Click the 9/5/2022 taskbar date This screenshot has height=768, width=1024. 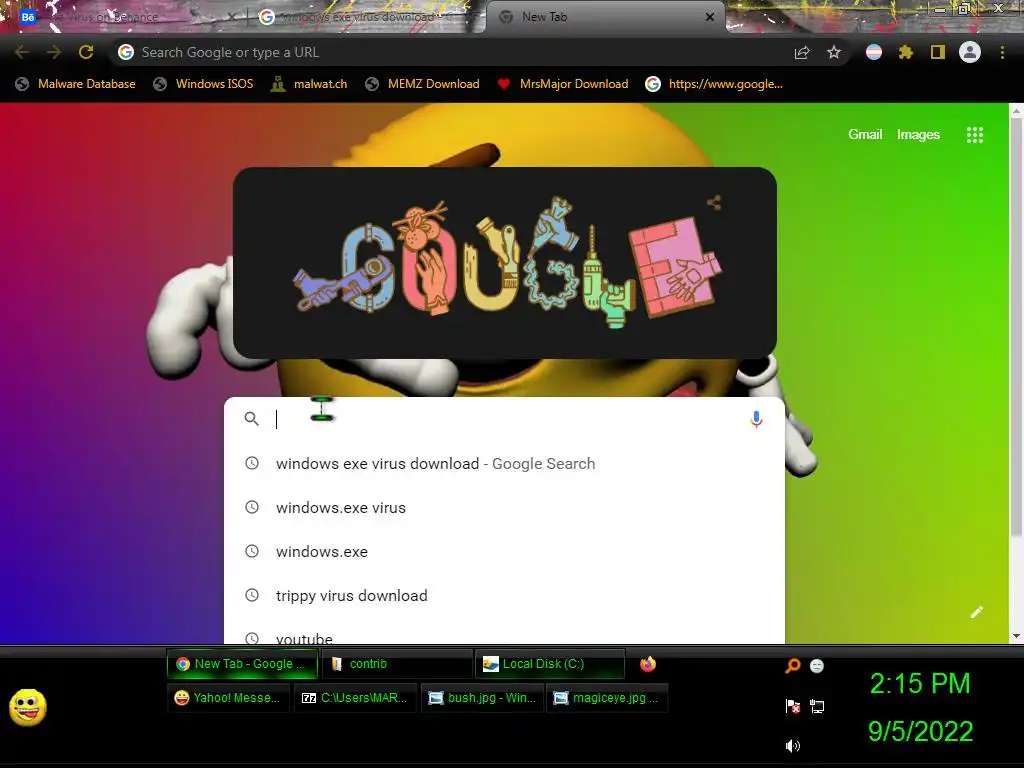pyautogui.click(x=920, y=731)
